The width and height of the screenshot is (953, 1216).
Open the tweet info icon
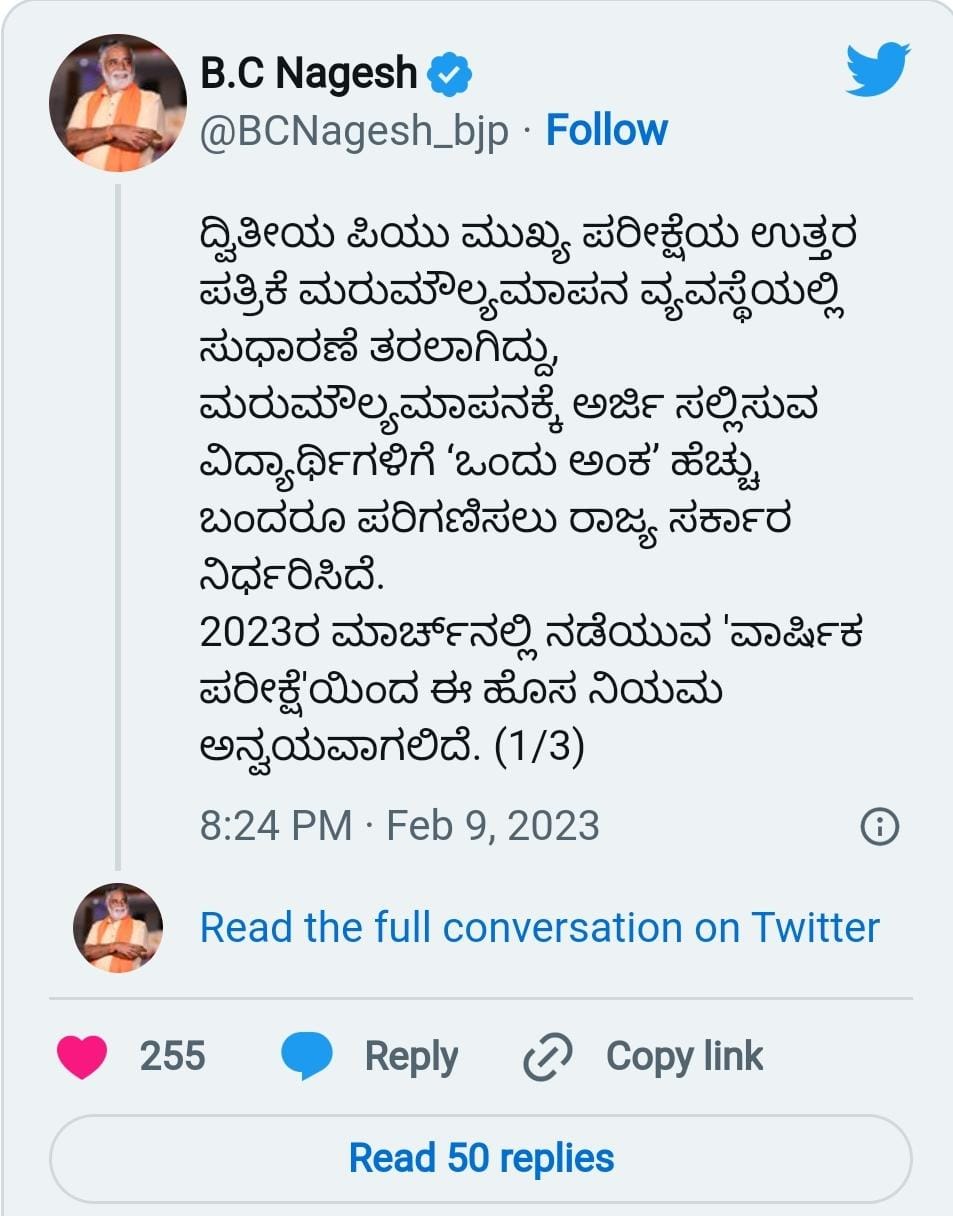pyautogui.click(x=879, y=826)
